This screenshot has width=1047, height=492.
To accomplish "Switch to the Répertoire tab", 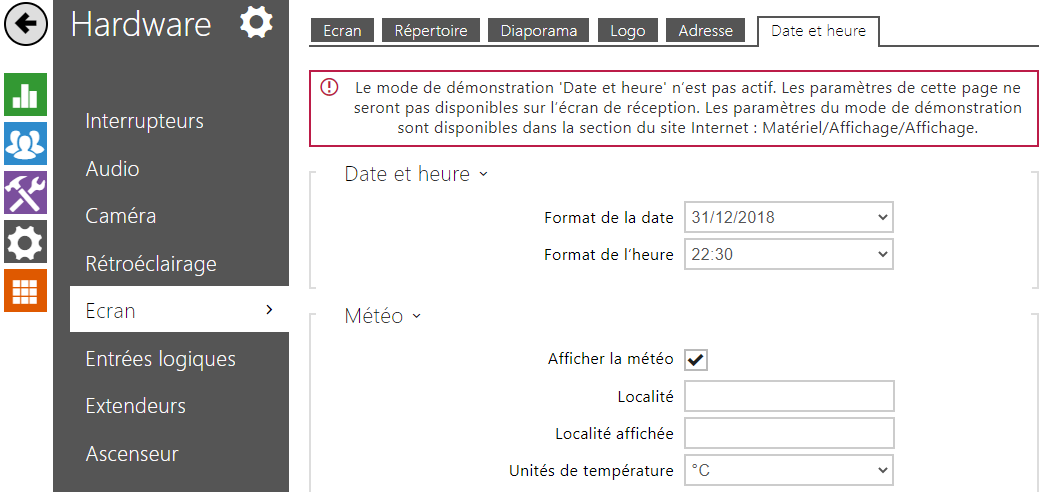I will pos(431,31).
